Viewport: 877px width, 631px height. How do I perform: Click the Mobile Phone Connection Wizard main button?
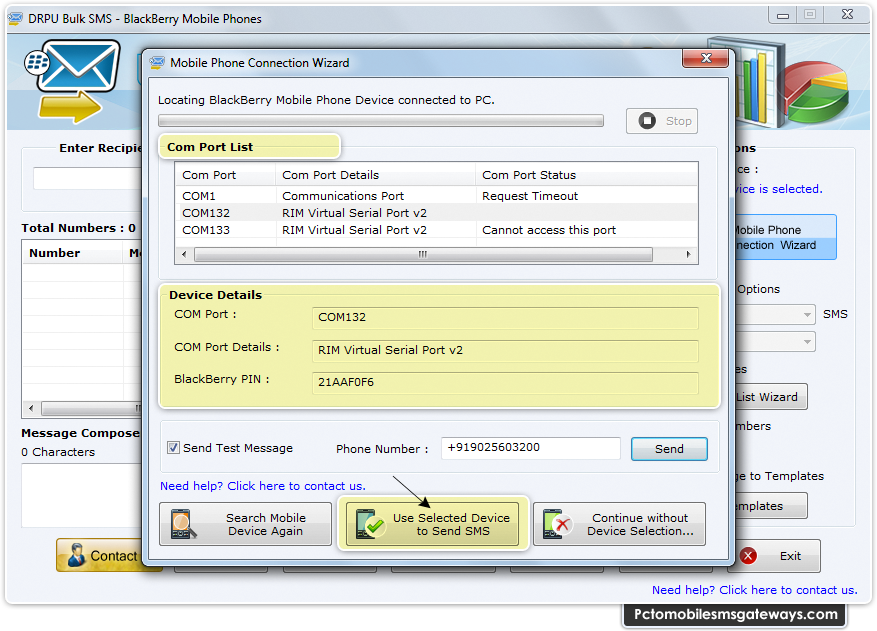coord(785,237)
